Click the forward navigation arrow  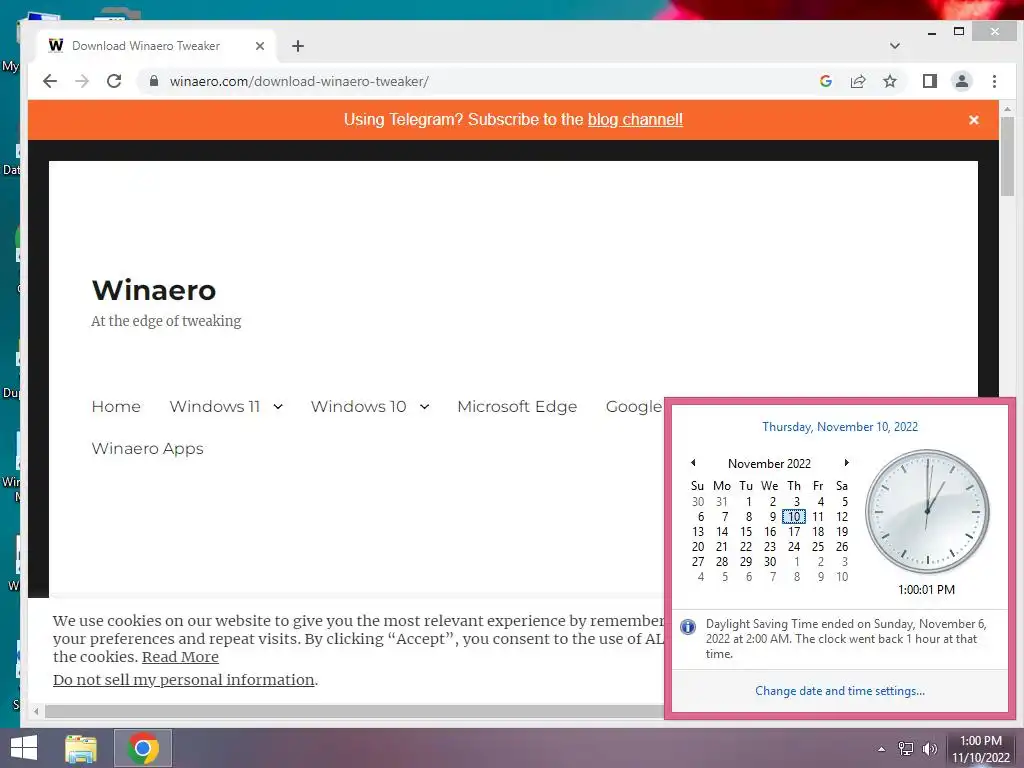click(82, 81)
